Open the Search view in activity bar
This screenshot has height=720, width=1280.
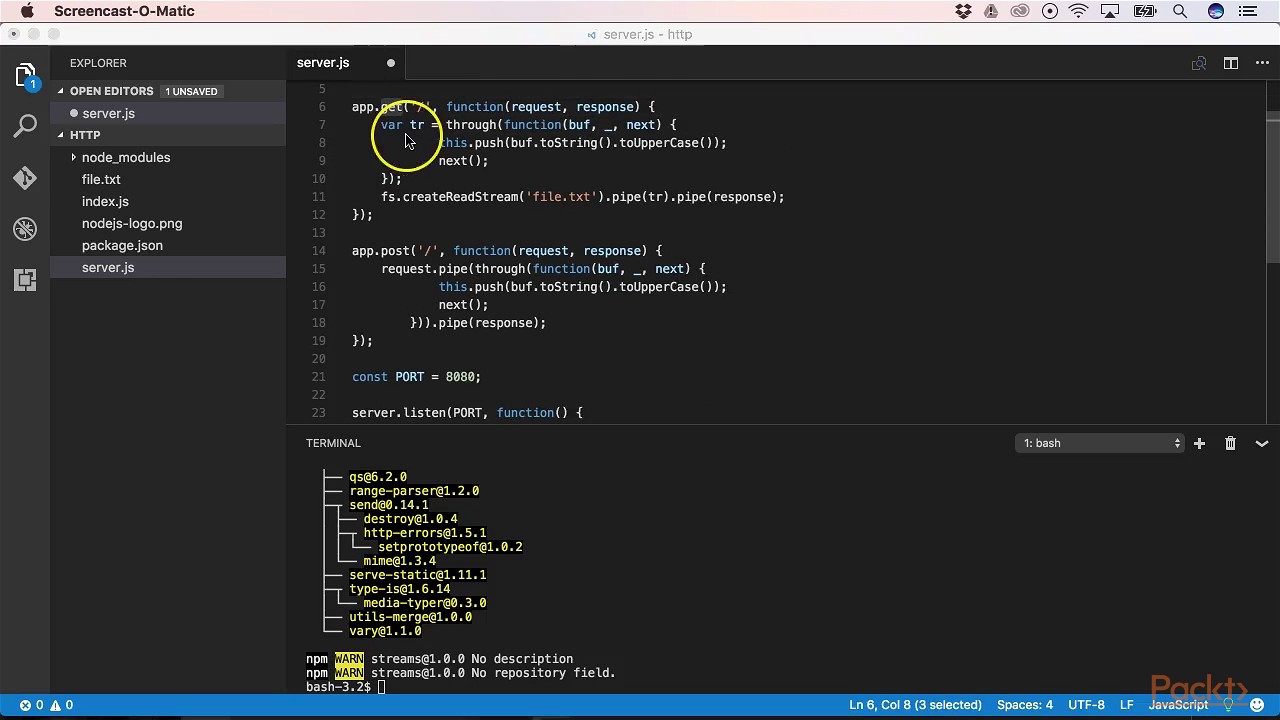tap(26, 127)
